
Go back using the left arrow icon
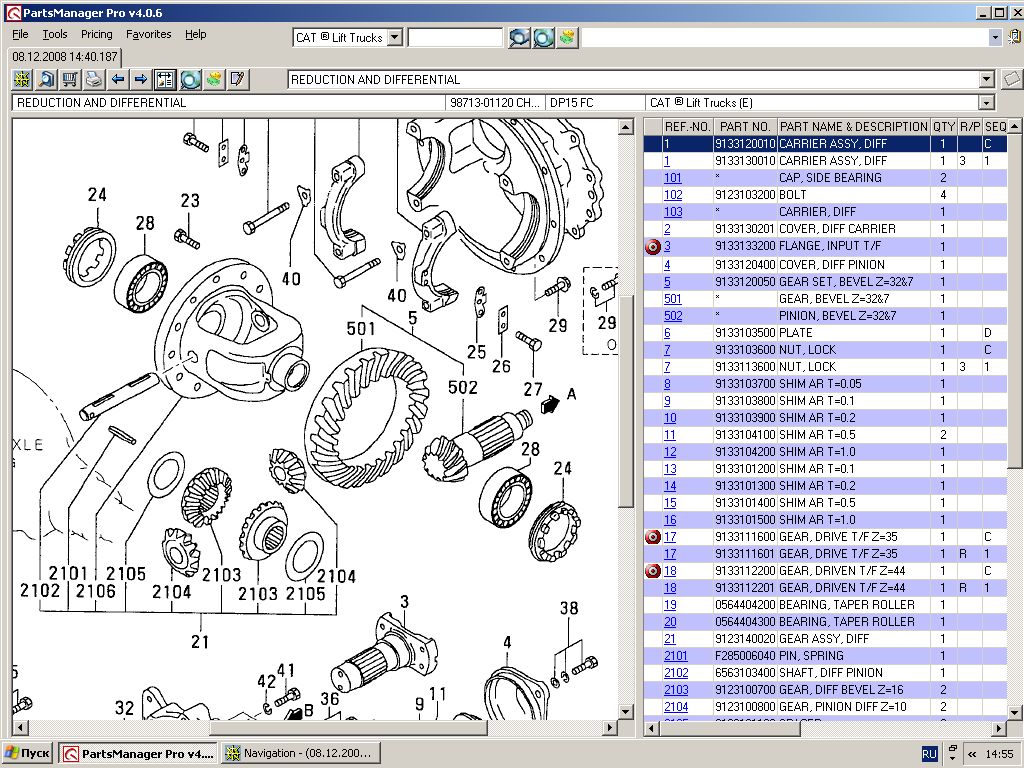point(117,79)
